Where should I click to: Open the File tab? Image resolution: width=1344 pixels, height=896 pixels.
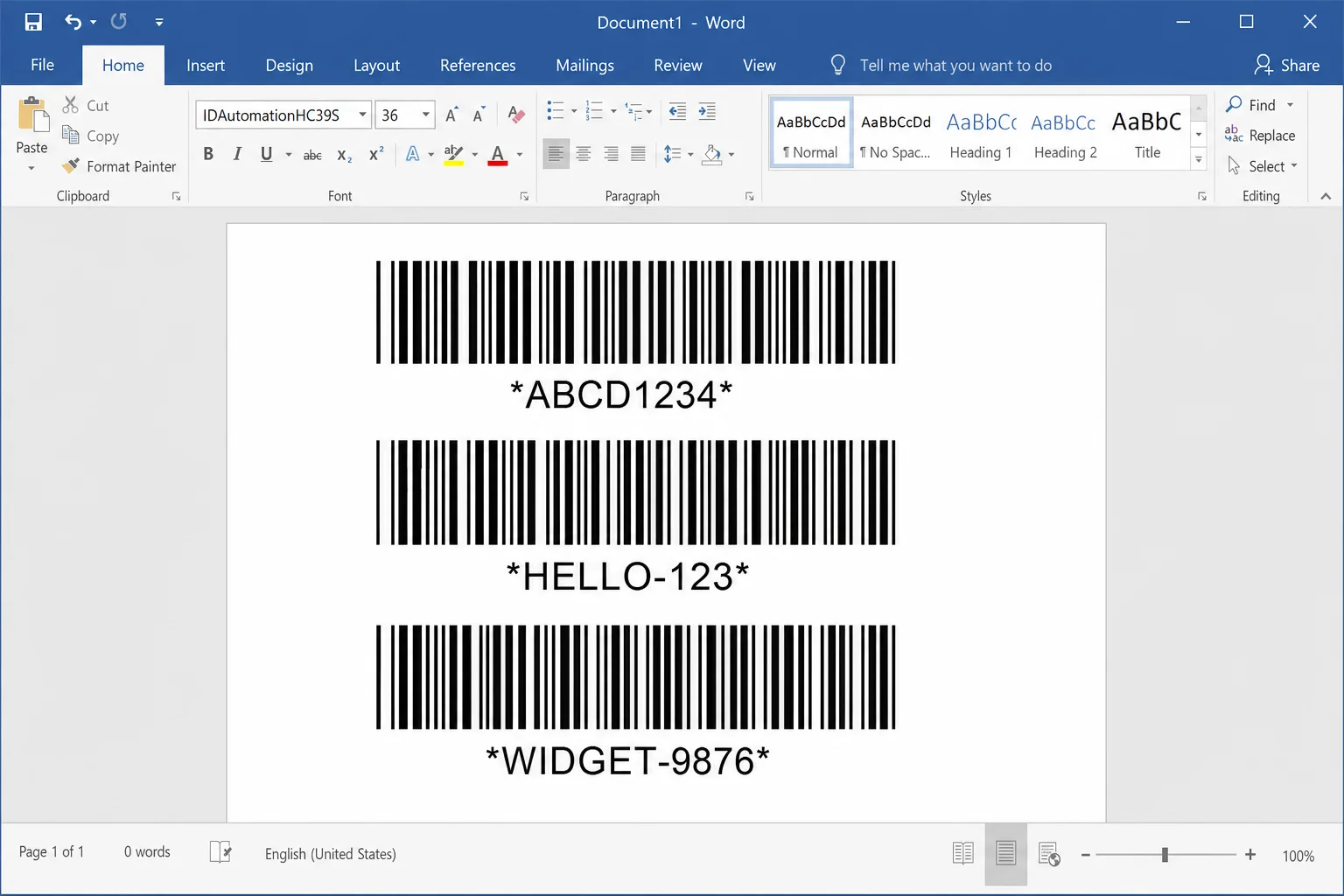point(42,66)
